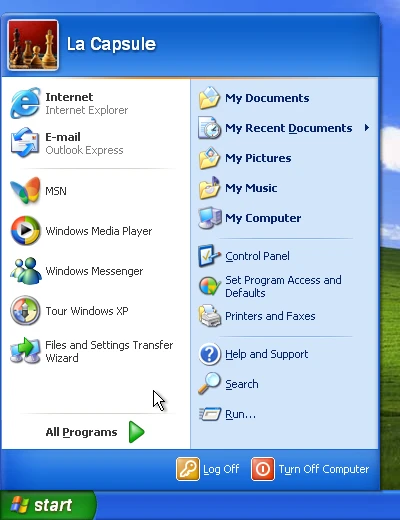This screenshot has height=520, width=400.
Task: Open Set Program Access and Defaults text
Action: click(x=283, y=286)
